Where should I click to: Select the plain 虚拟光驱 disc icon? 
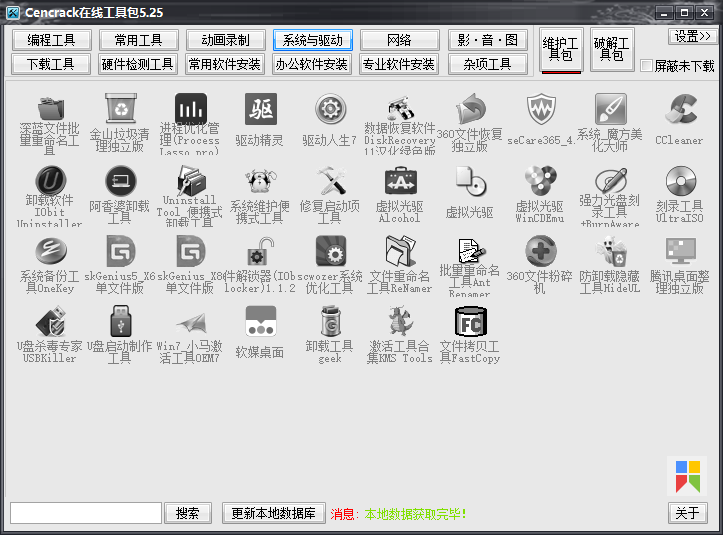tap(470, 181)
